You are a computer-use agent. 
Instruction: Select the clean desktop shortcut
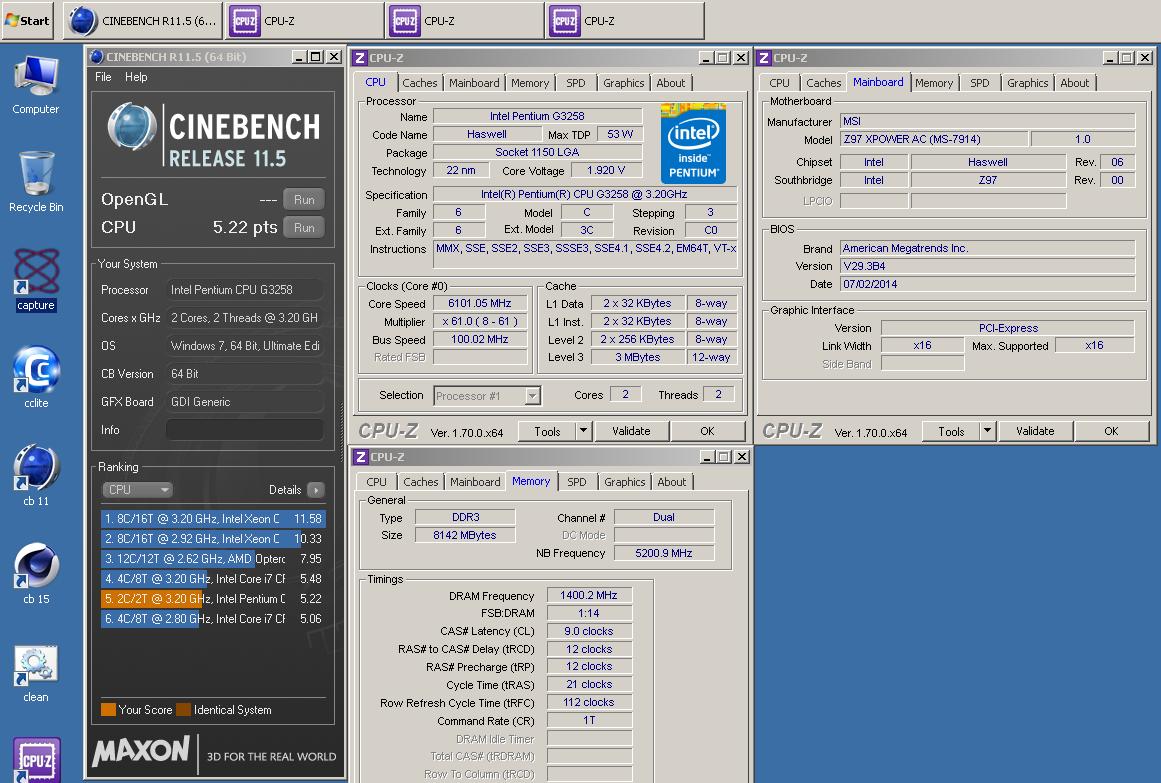pyautogui.click(x=36, y=671)
